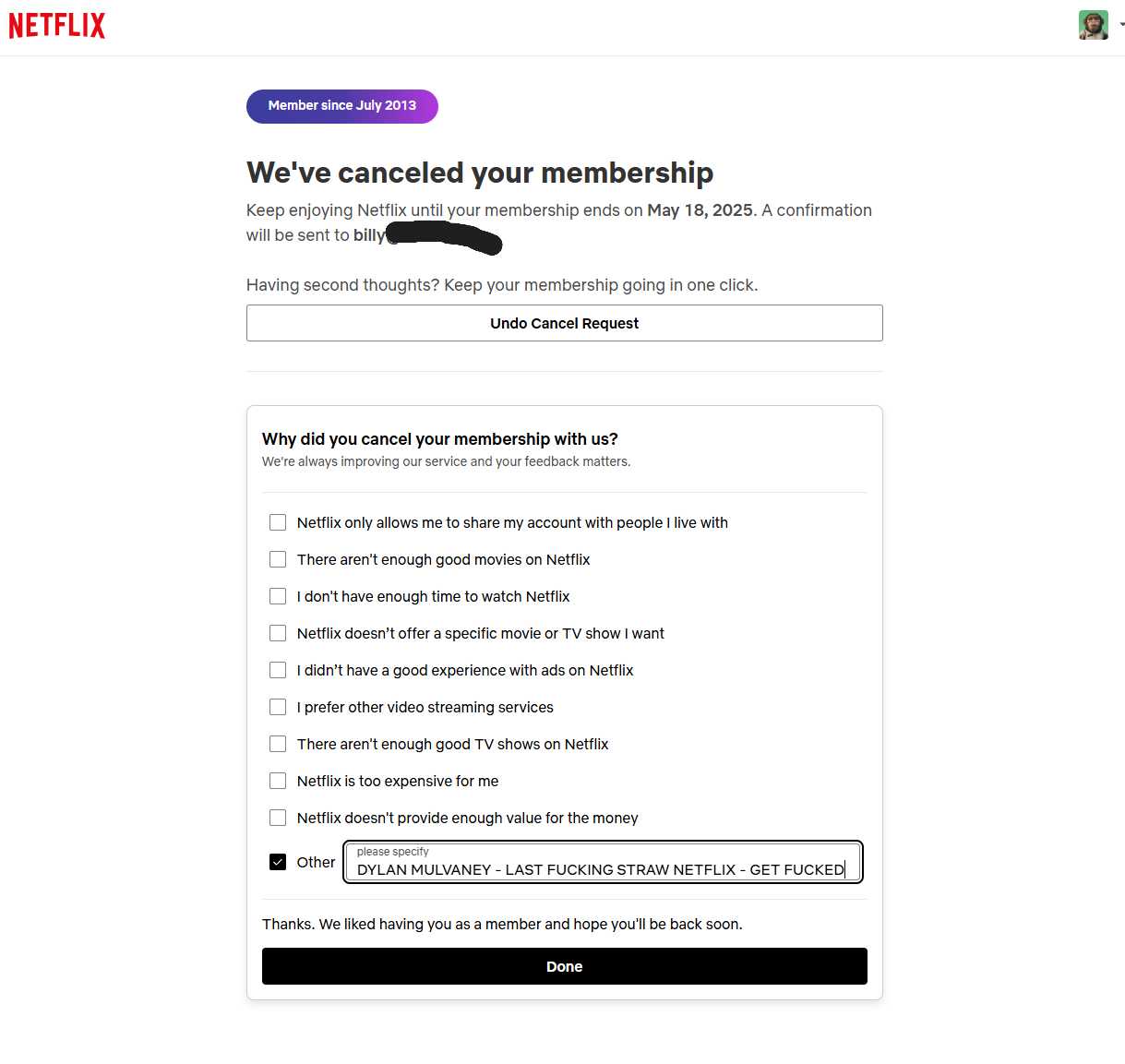Tick bad experience with ads checkbox
1125x1064 pixels.
[x=278, y=670]
